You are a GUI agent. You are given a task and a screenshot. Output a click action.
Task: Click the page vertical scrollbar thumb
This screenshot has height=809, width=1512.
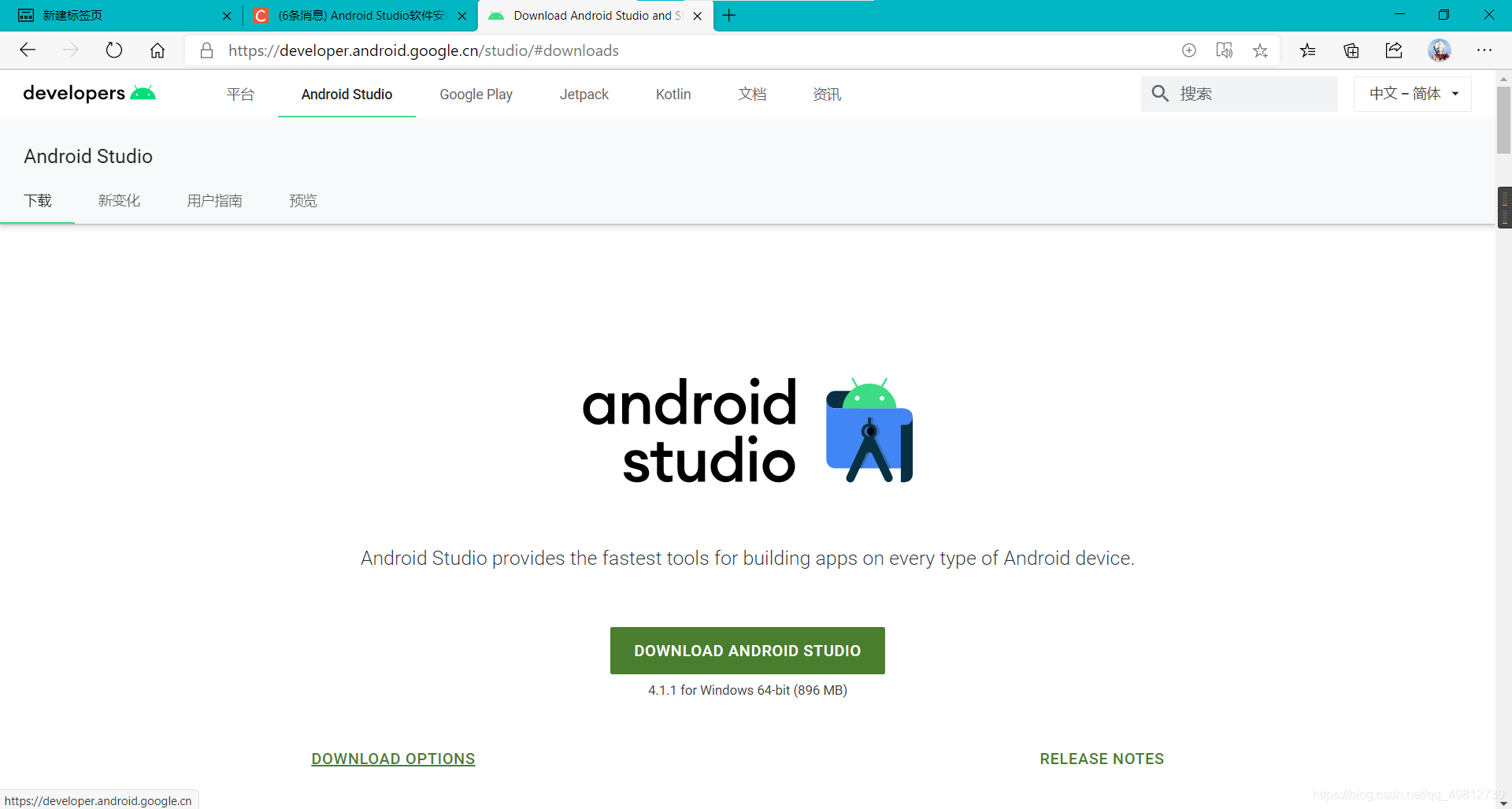(x=1504, y=120)
